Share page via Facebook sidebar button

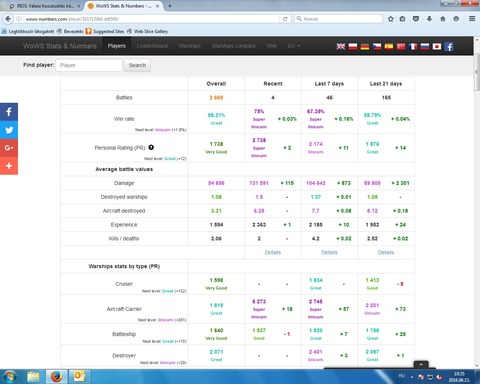click(9, 112)
